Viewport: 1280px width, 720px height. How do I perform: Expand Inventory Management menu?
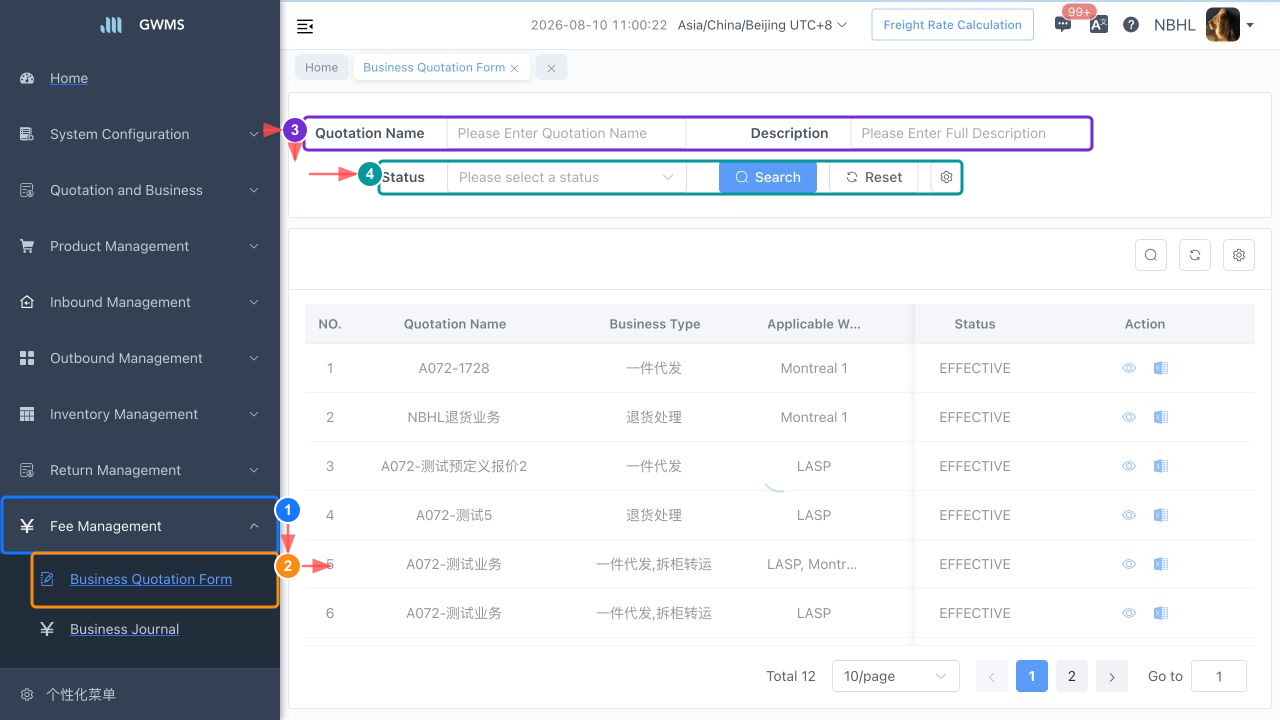[140, 414]
